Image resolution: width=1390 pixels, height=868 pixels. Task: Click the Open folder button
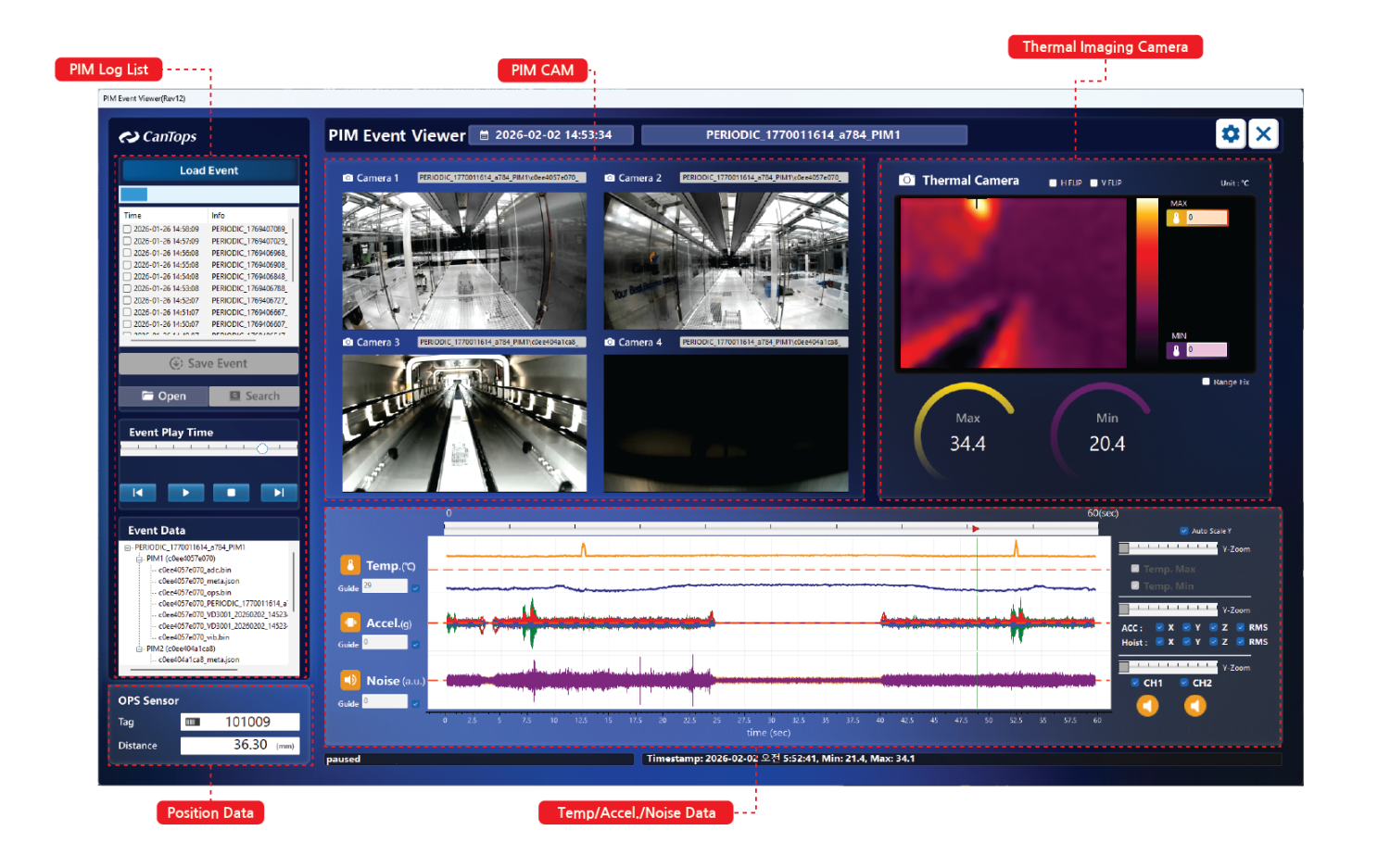[x=164, y=396]
